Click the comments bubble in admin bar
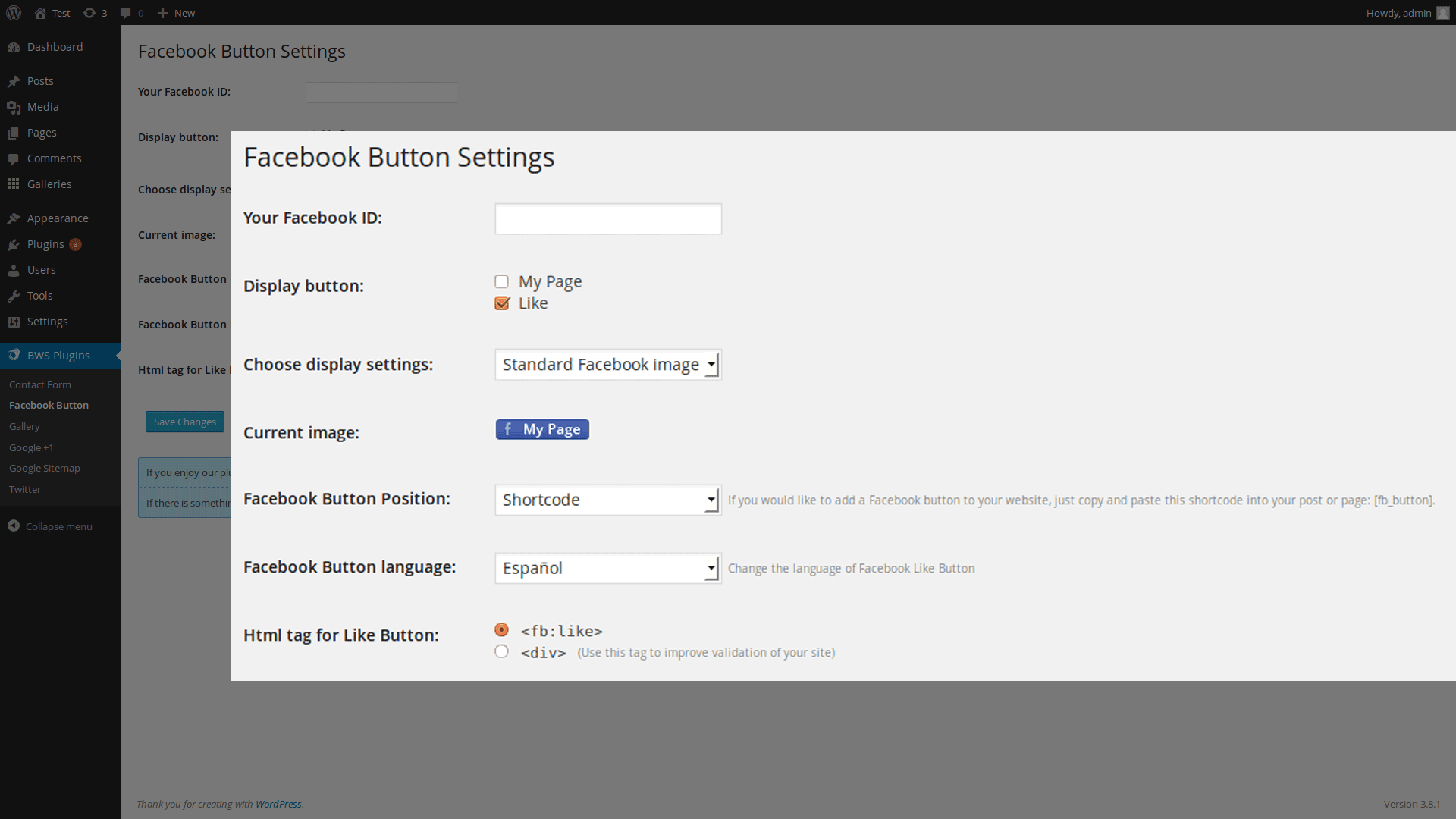Image resolution: width=1456 pixels, height=819 pixels. (126, 13)
